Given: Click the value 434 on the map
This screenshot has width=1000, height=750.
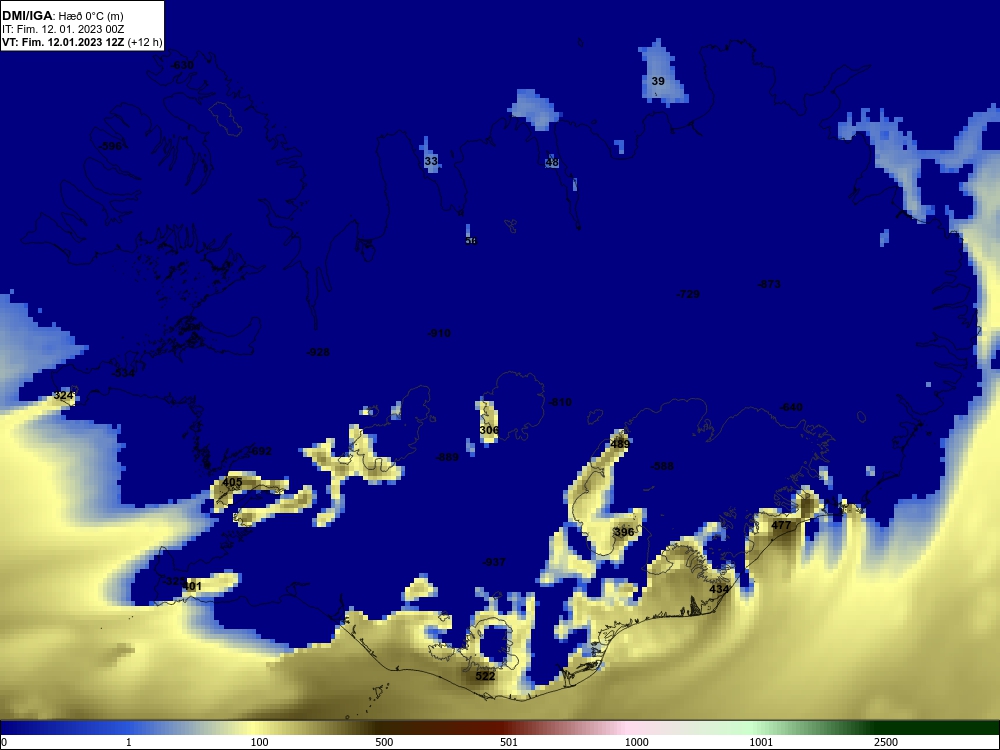Looking at the screenshot, I should coord(719,589).
